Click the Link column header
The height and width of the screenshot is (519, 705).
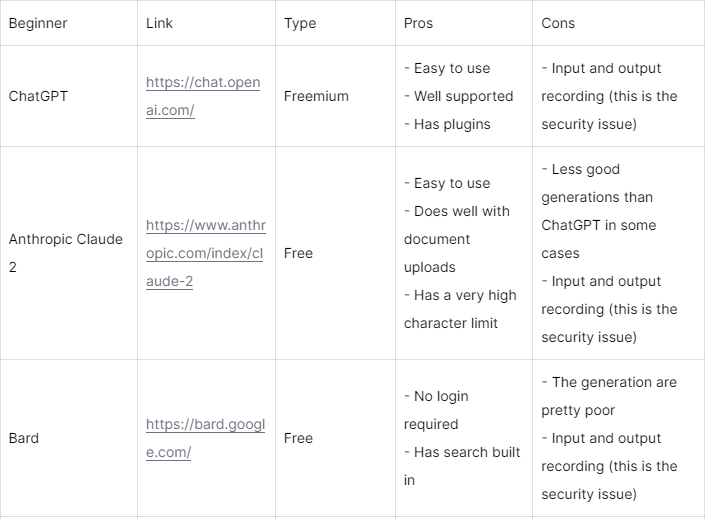pos(159,23)
